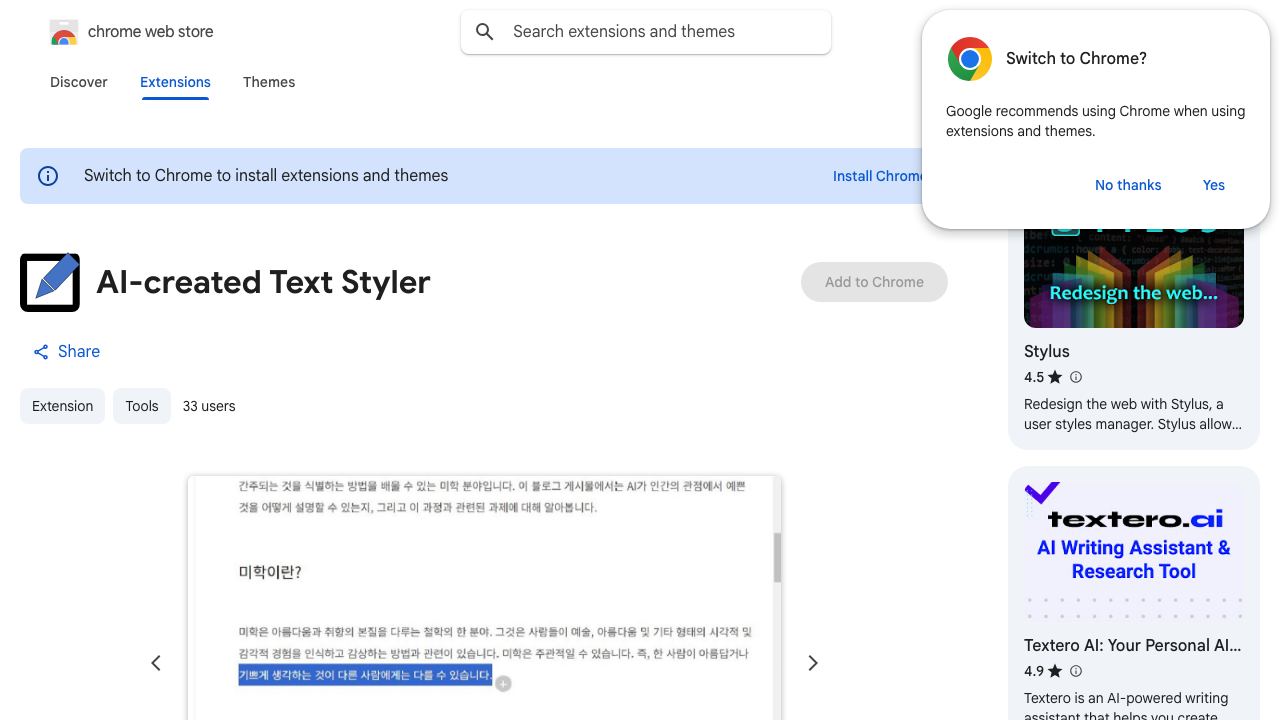This screenshot has height=720, width=1280.
Task: Click the chrome web store title text
Action: [x=151, y=32]
